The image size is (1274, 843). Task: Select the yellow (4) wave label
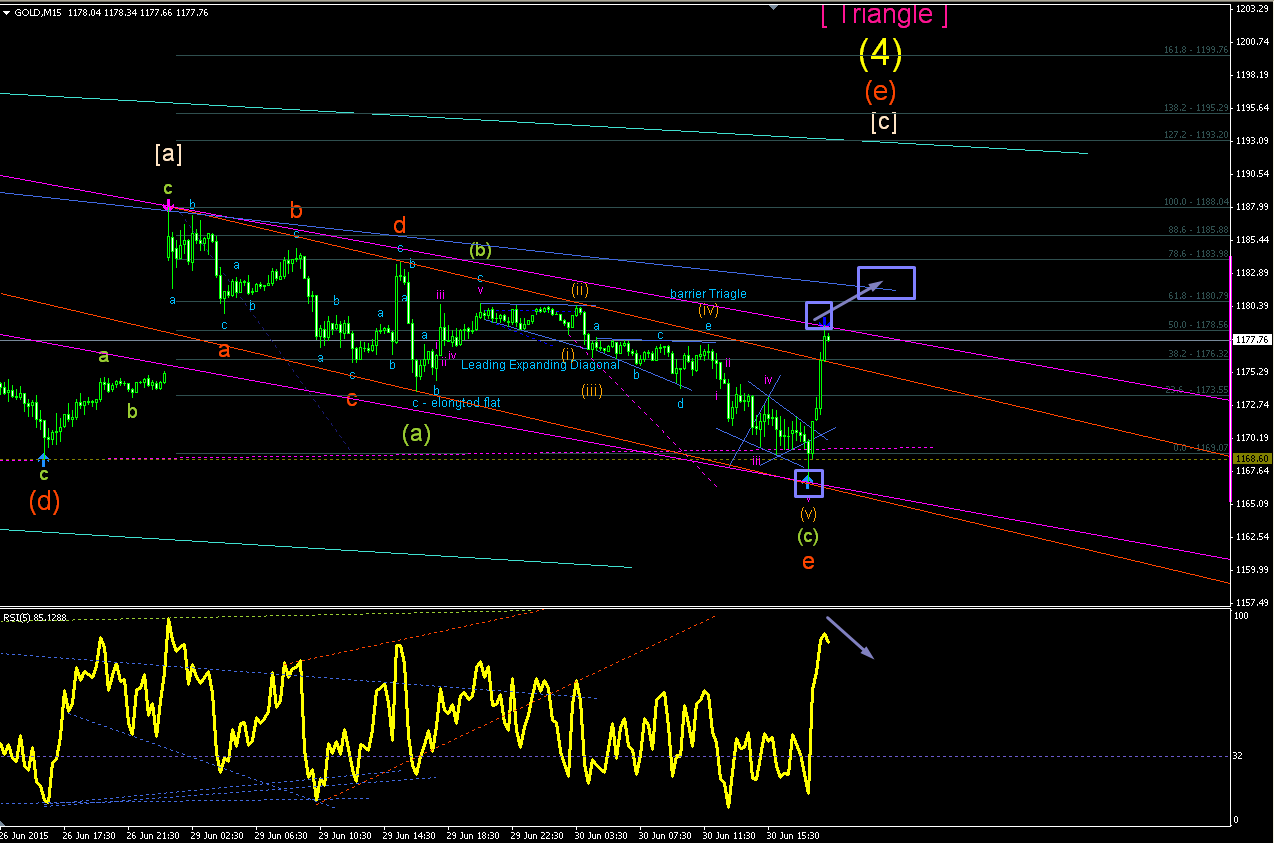880,54
